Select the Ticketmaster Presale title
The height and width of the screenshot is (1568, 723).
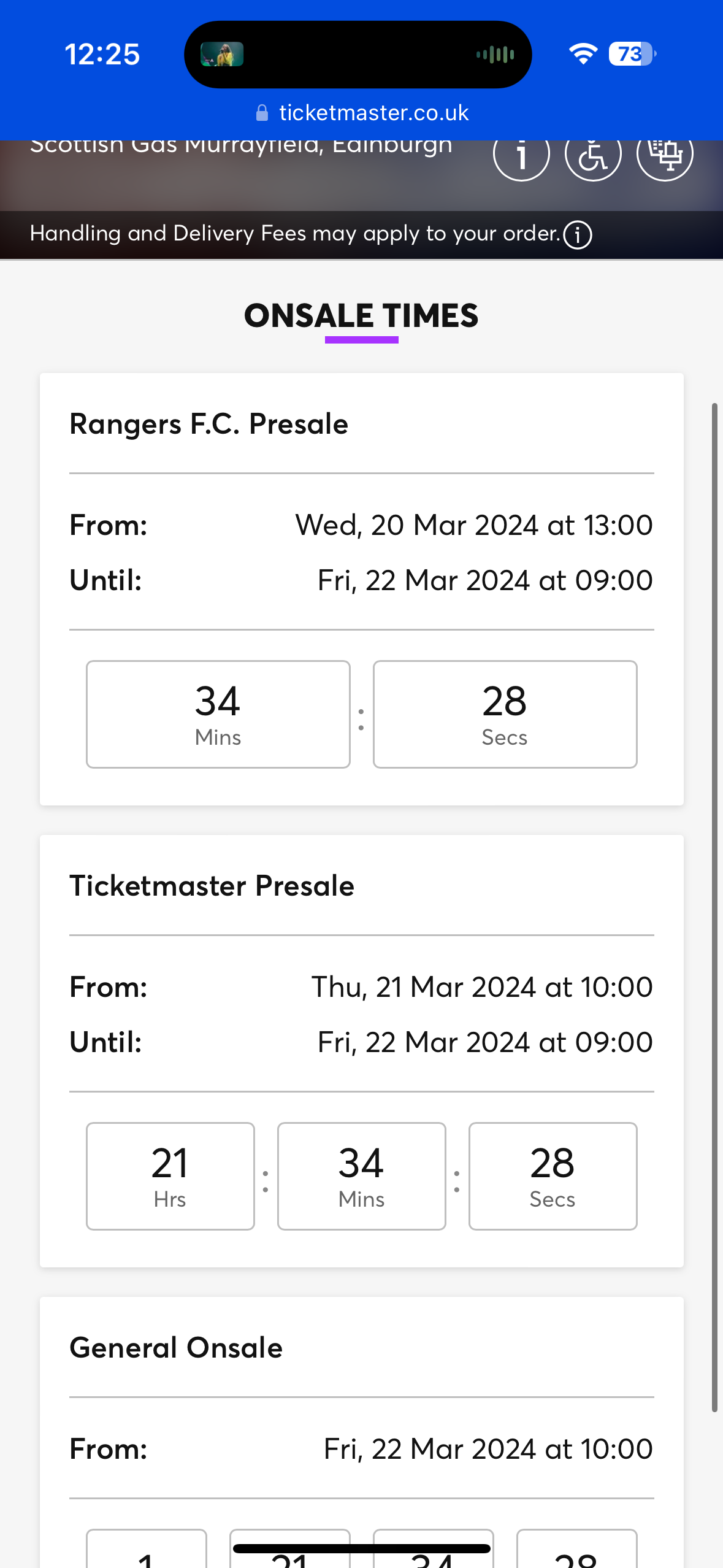[212, 886]
